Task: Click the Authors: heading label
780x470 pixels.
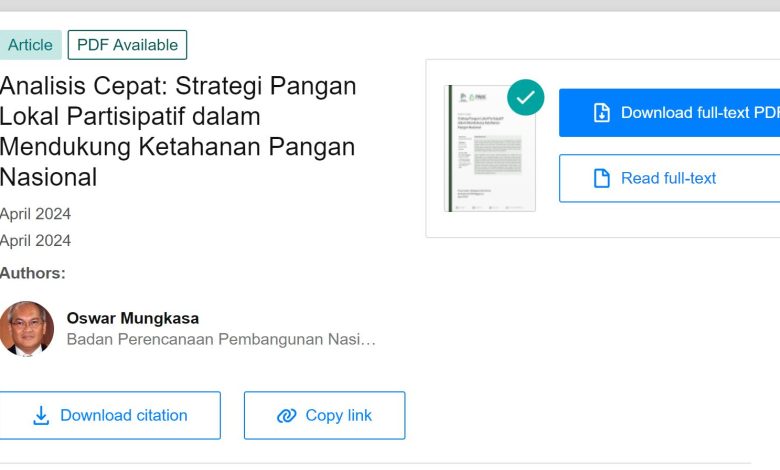Action: pos(33,273)
